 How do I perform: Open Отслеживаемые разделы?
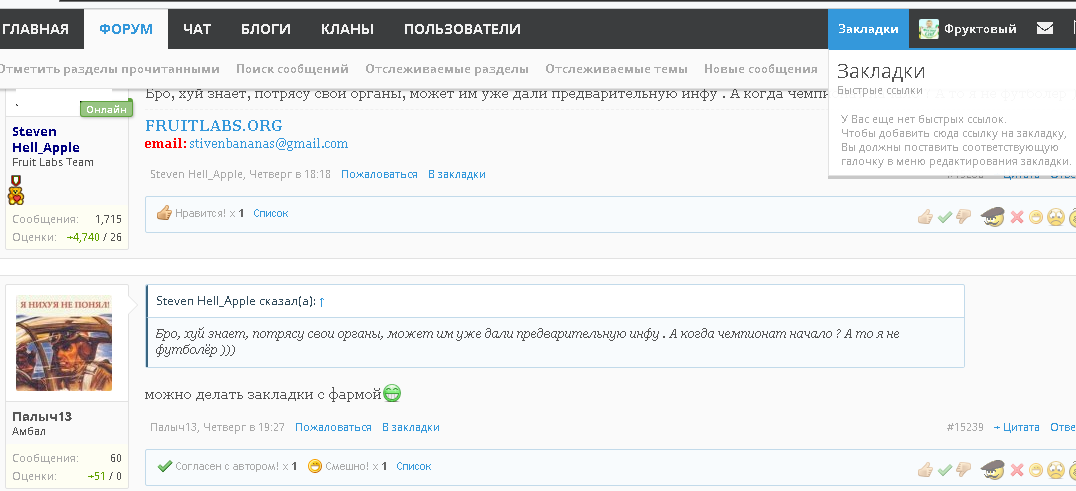(447, 69)
